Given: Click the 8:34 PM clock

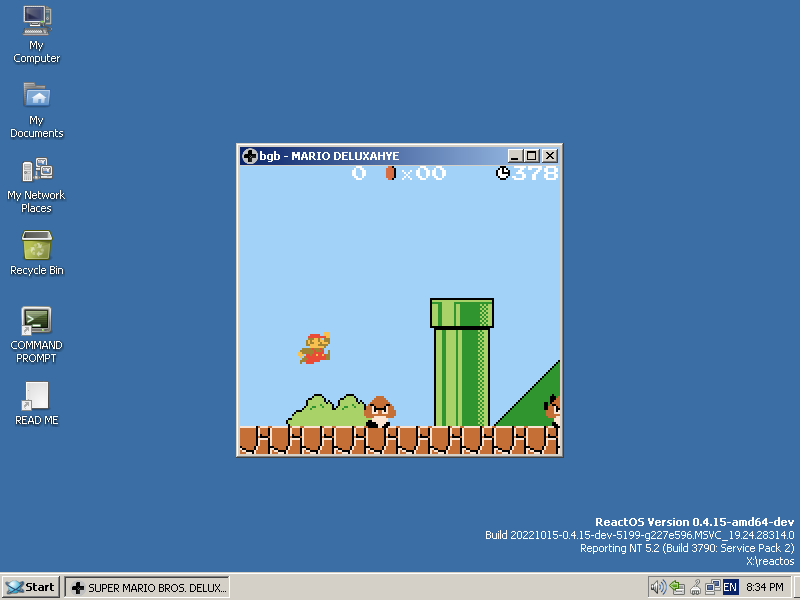Looking at the screenshot, I should click(764, 587).
